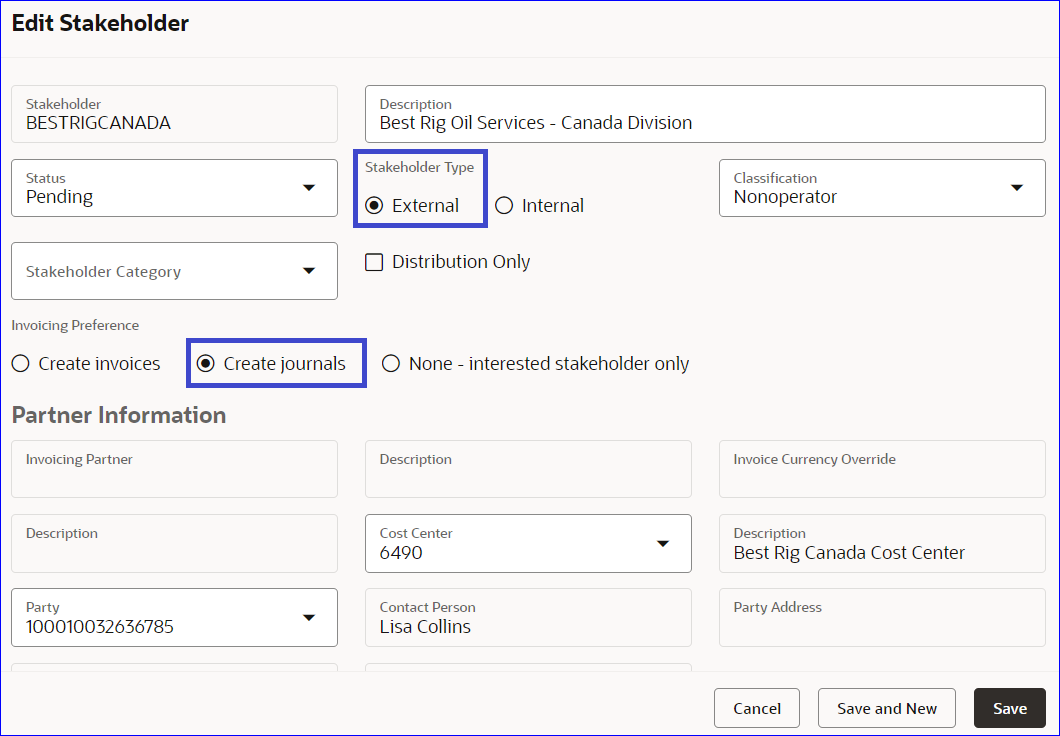Enable the Distribution Only checkbox
This screenshot has width=1060, height=736.
(x=375, y=262)
